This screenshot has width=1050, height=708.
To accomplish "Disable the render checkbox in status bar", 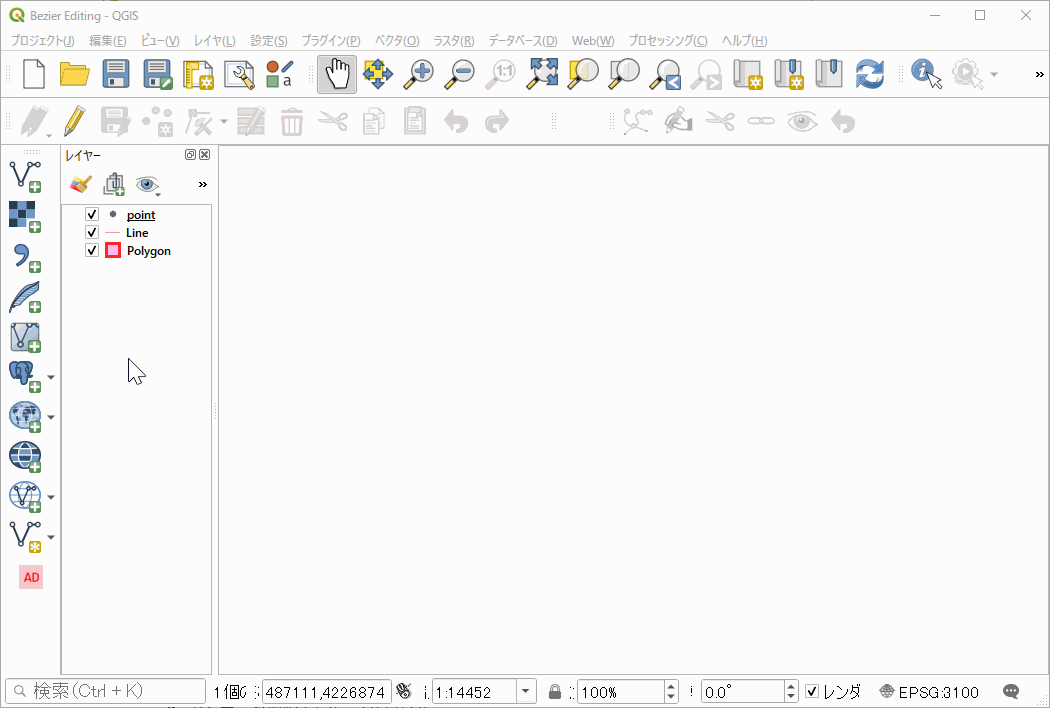I will tap(812, 691).
